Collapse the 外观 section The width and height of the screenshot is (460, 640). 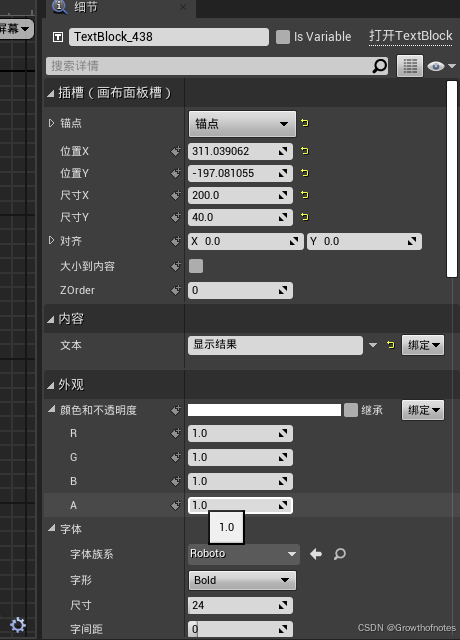pos(51,385)
